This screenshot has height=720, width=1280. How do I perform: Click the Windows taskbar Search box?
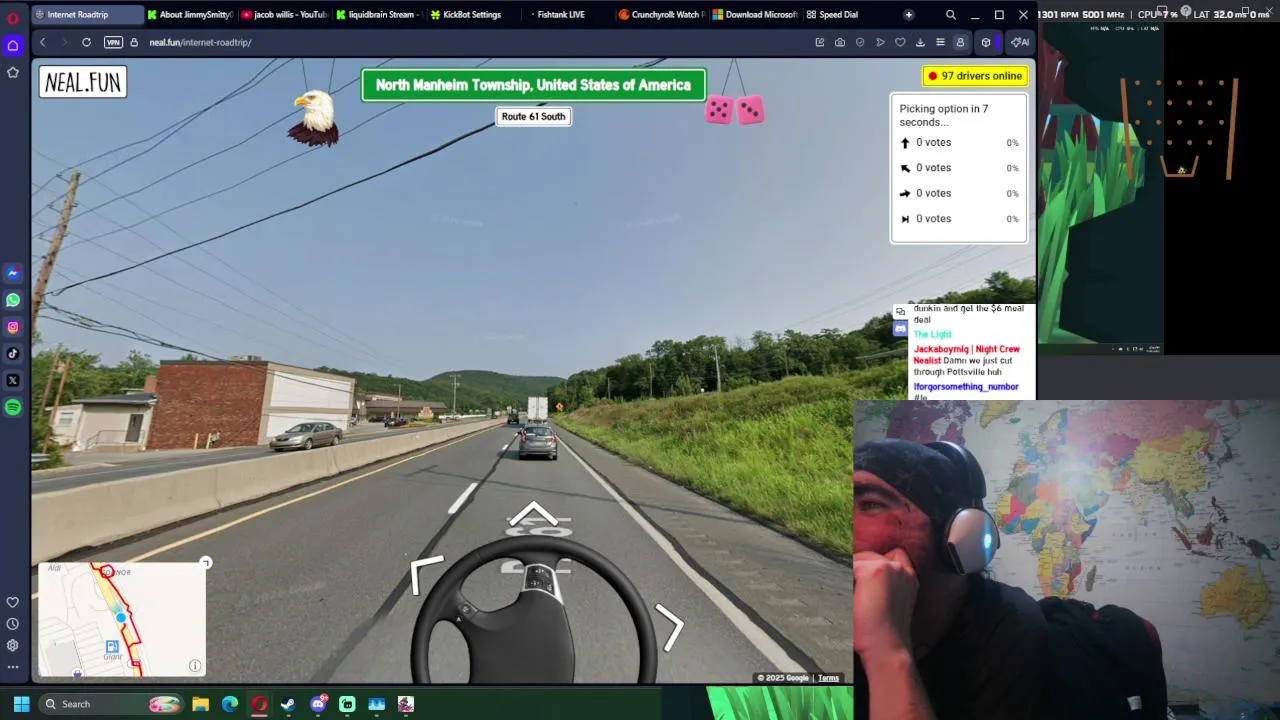112,704
